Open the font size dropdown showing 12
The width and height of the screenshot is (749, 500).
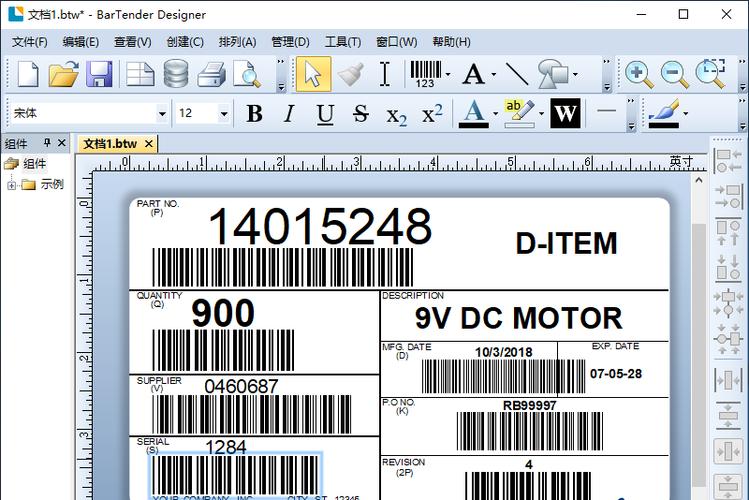click(x=224, y=114)
